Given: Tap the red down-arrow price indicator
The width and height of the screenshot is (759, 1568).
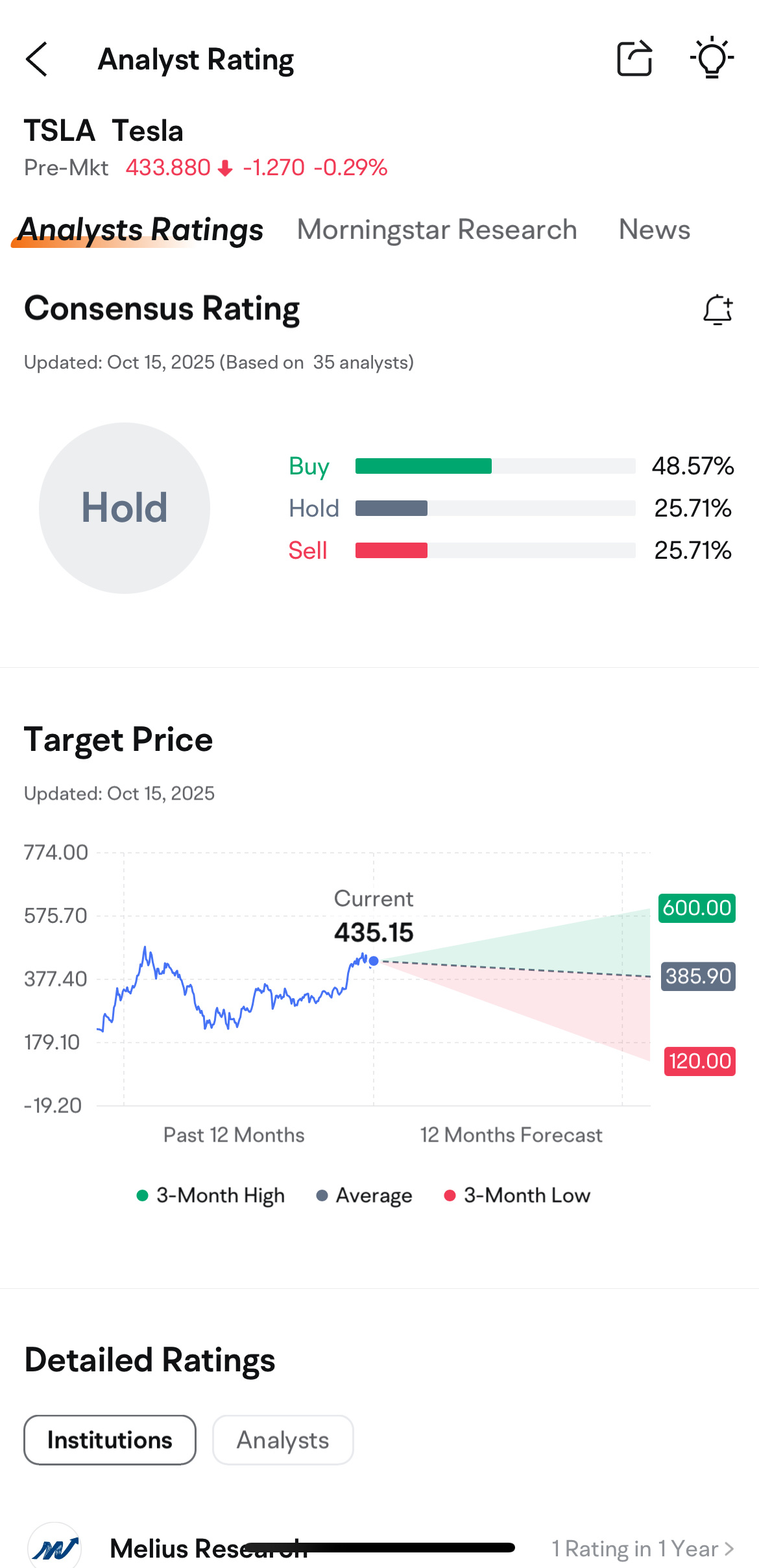Looking at the screenshot, I should [x=225, y=169].
